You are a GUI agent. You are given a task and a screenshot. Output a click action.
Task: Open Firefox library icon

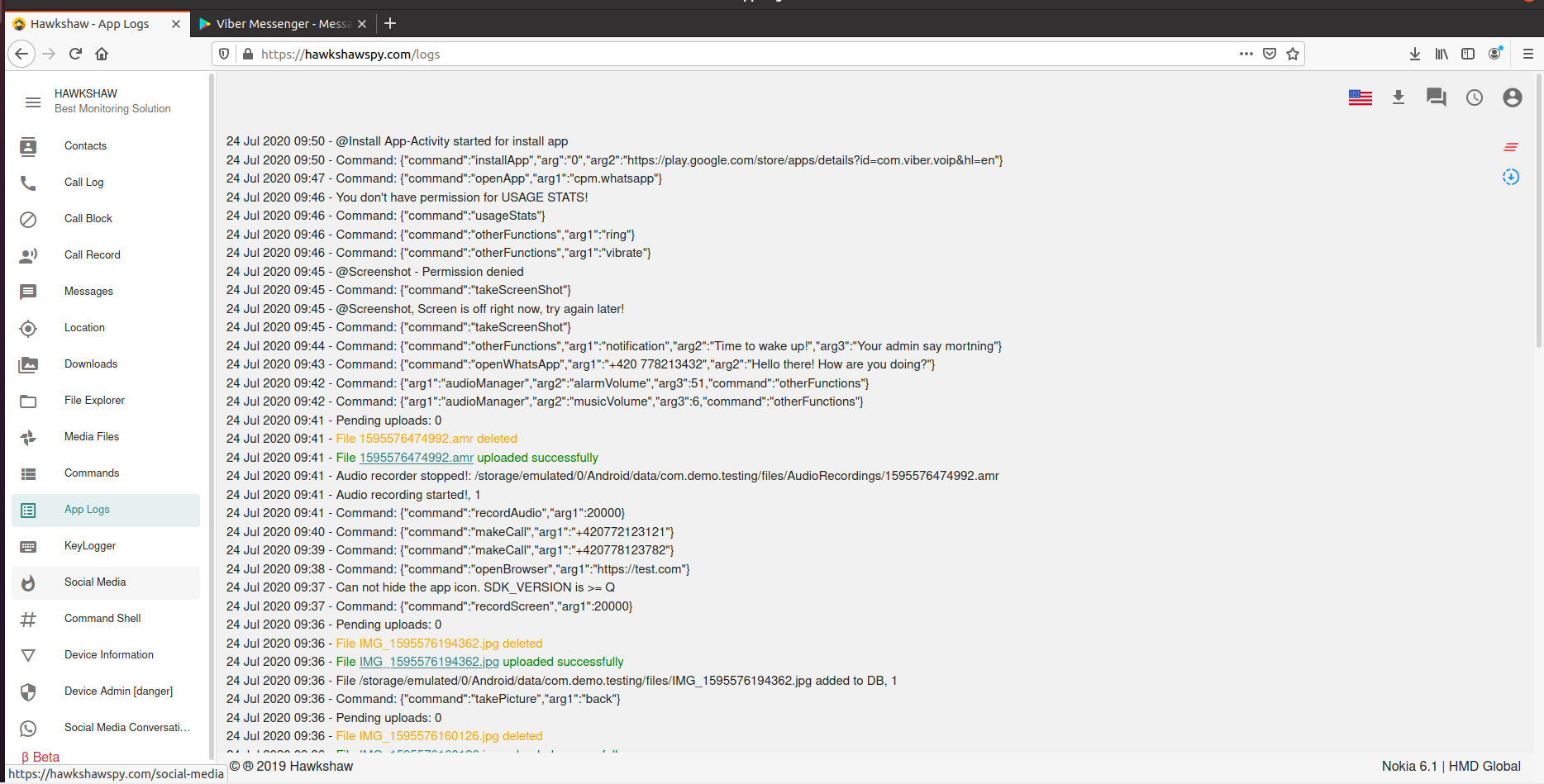[1442, 54]
